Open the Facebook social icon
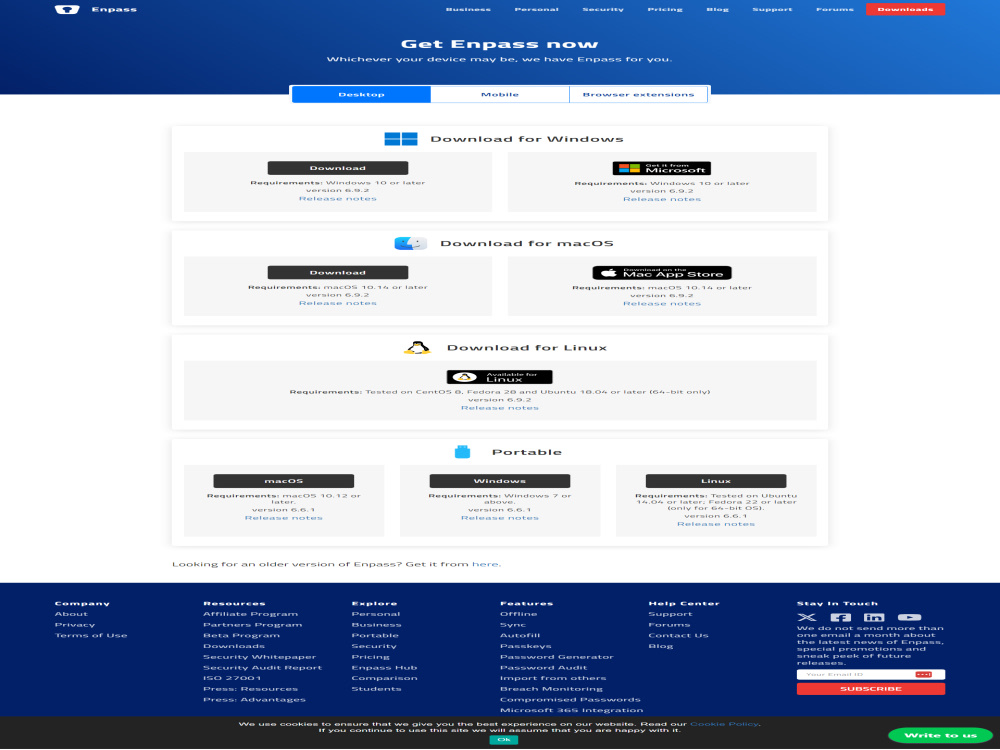This screenshot has height=750, width=1000. (841, 617)
